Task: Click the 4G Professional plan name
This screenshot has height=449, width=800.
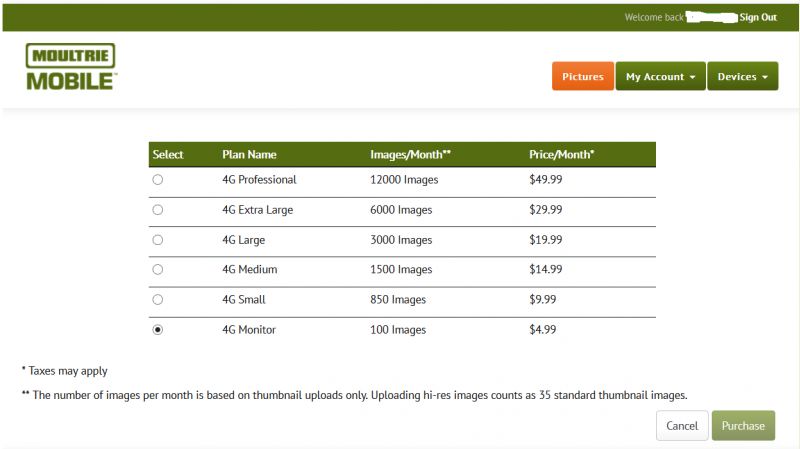Action: (x=259, y=180)
